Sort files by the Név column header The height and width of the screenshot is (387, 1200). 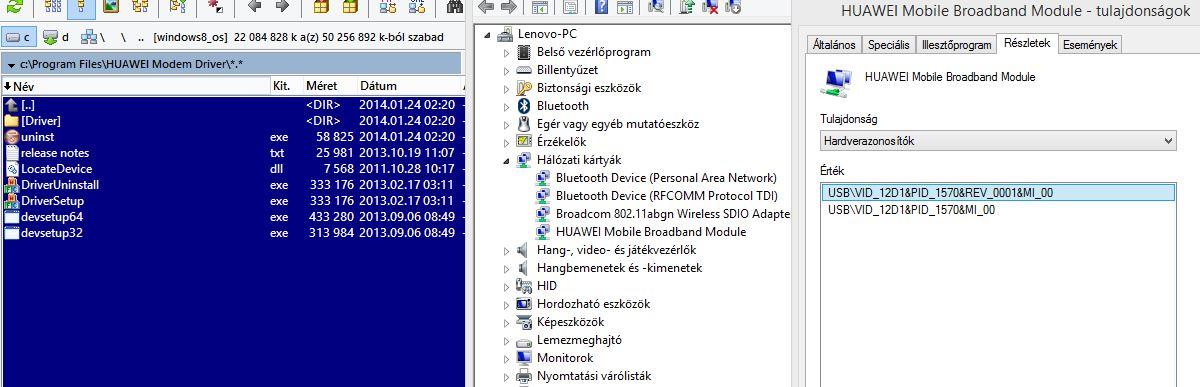coord(135,86)
